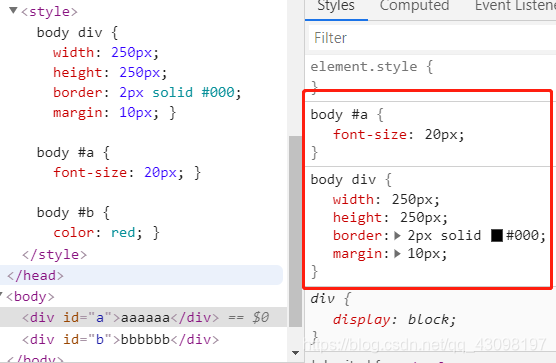556x363 pixels.
Task: Click the border property name in Styles
Action: pyautogui.click(x=357, y=236)
